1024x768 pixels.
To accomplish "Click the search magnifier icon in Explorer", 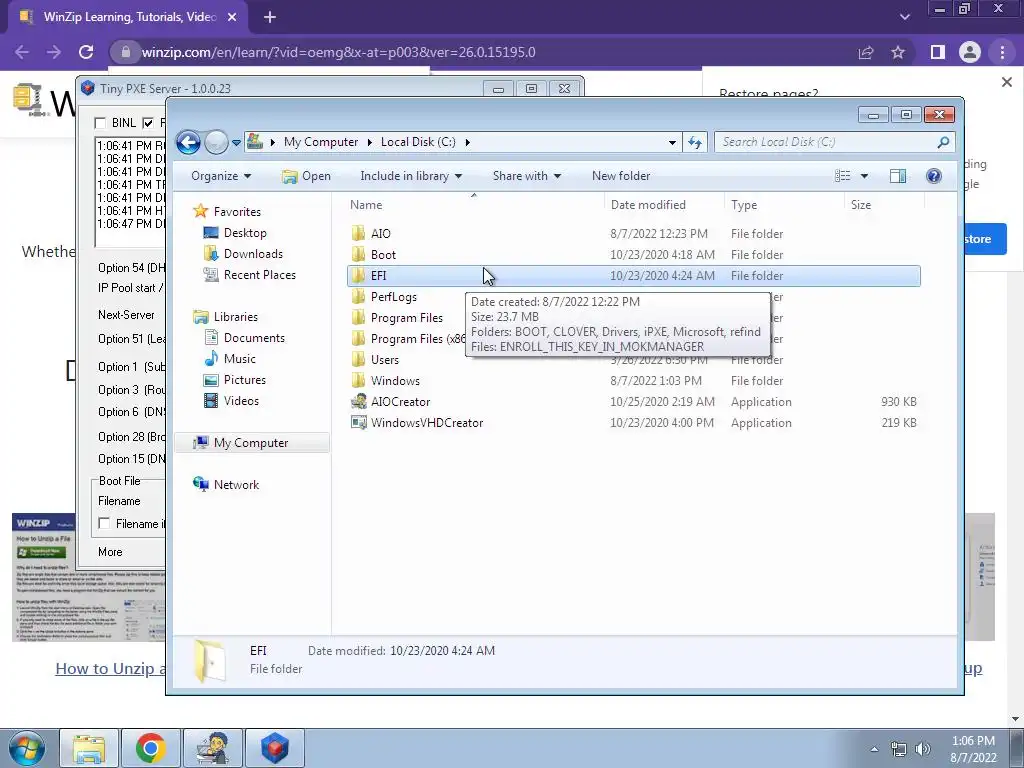I will coord(943,142).
